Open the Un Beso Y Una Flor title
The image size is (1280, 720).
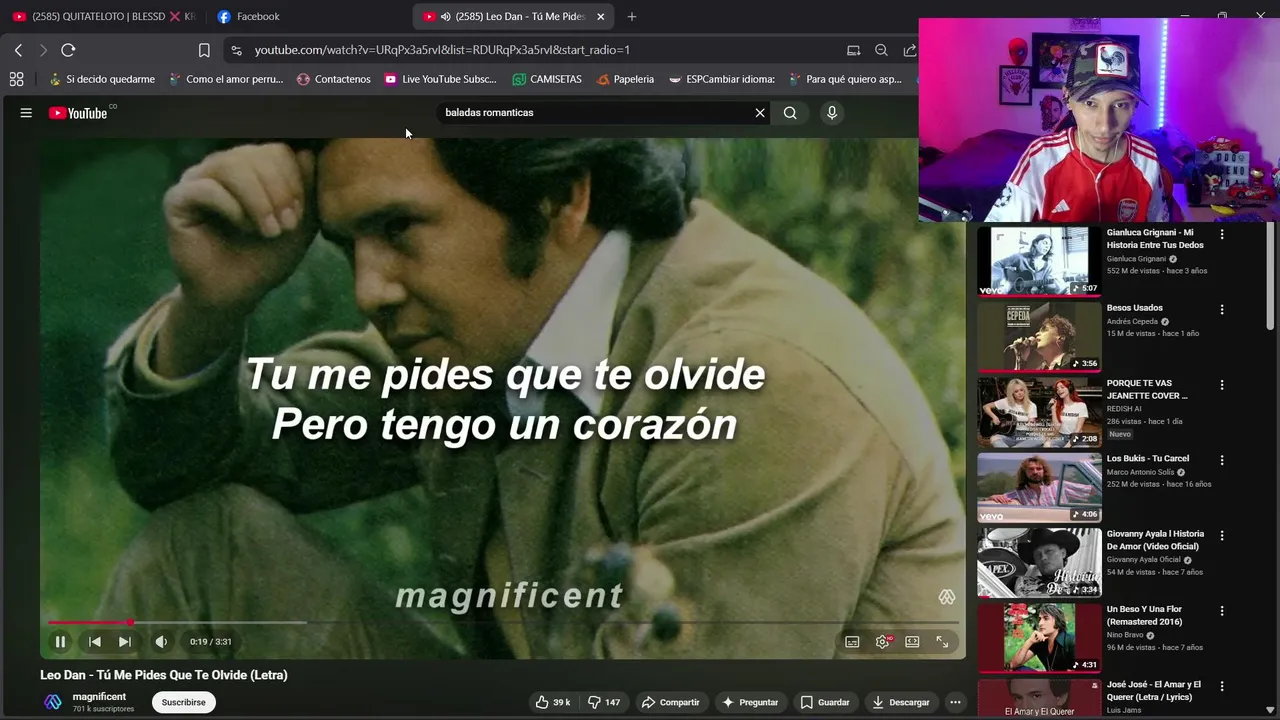pyautogui.click(x=1144, y=615)
